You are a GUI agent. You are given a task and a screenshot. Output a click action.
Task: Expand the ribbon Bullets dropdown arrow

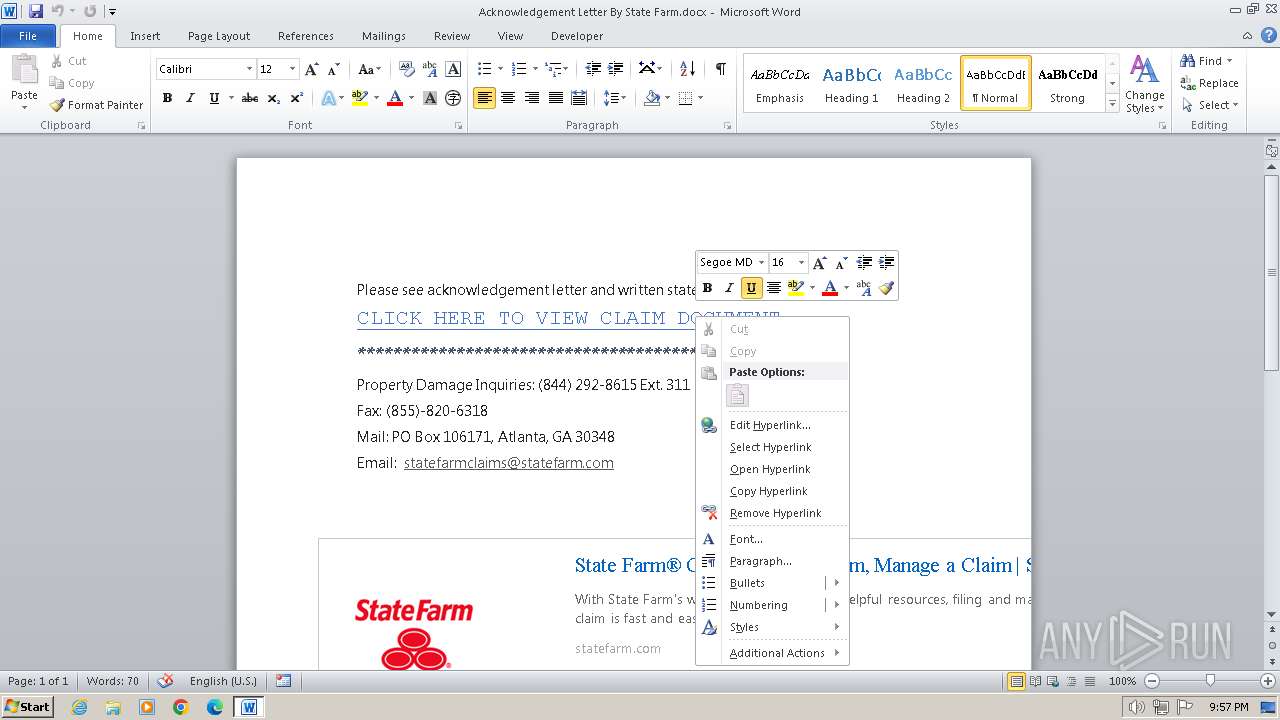pos(500,69)
